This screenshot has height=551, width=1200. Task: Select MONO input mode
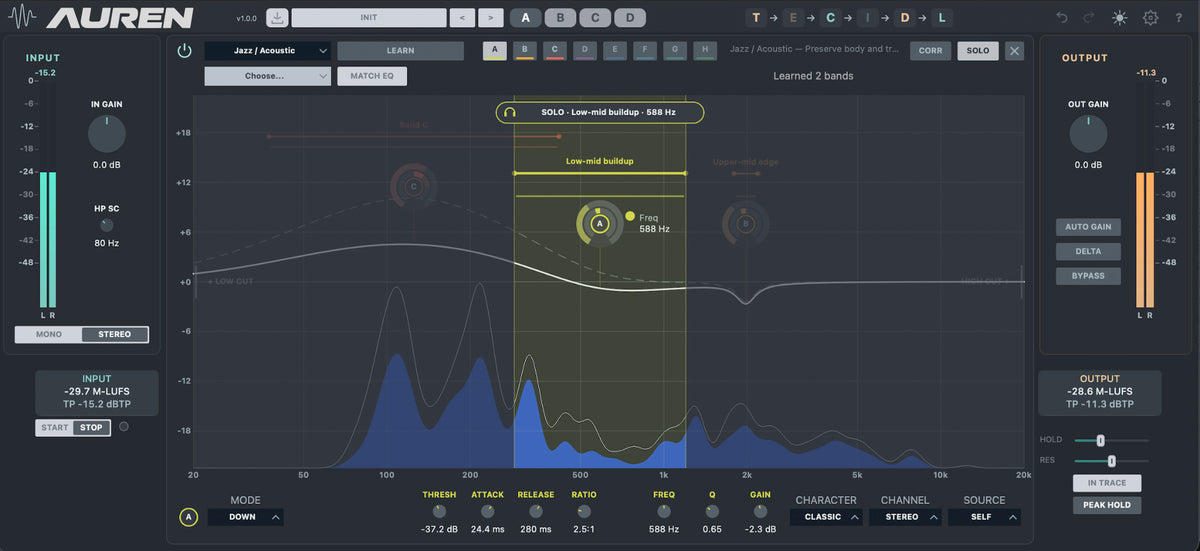[x=49, y=334]
